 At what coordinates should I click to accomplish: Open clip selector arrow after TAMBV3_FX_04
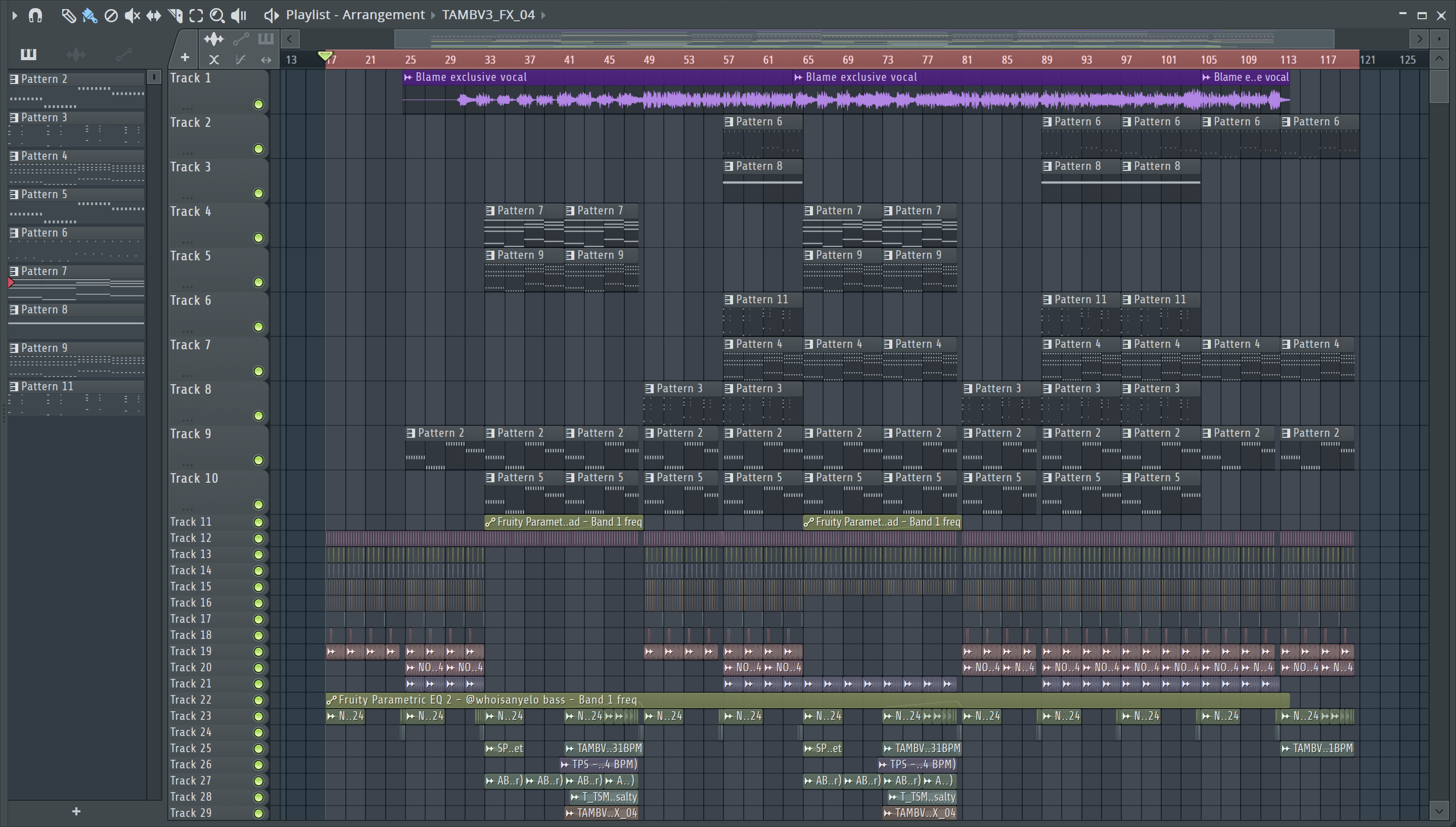[x=543, y=15]
